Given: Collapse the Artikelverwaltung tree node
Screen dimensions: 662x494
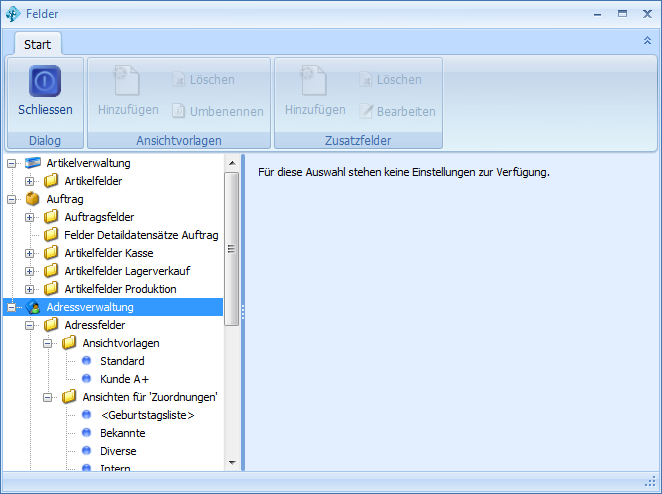Looking at the screenshot, I should [11, 163].
